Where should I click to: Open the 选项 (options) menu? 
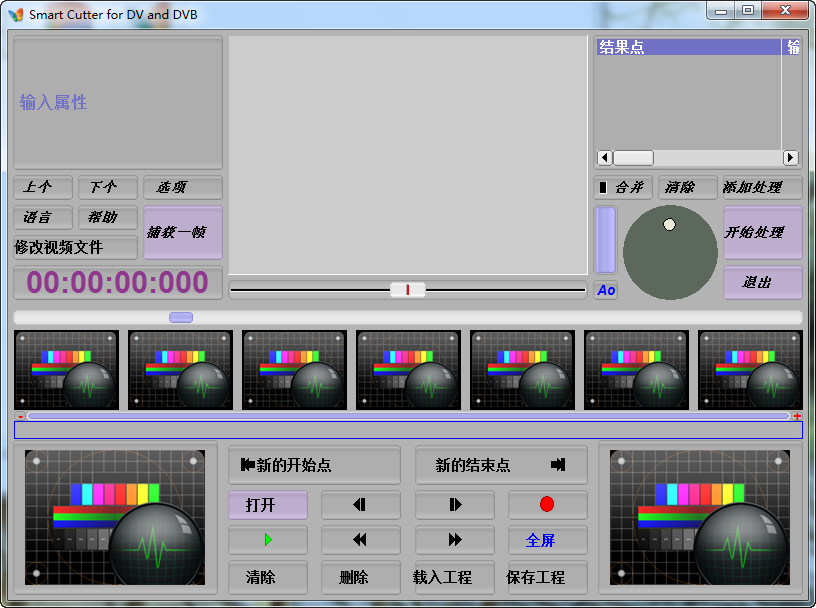pos(182,188)
